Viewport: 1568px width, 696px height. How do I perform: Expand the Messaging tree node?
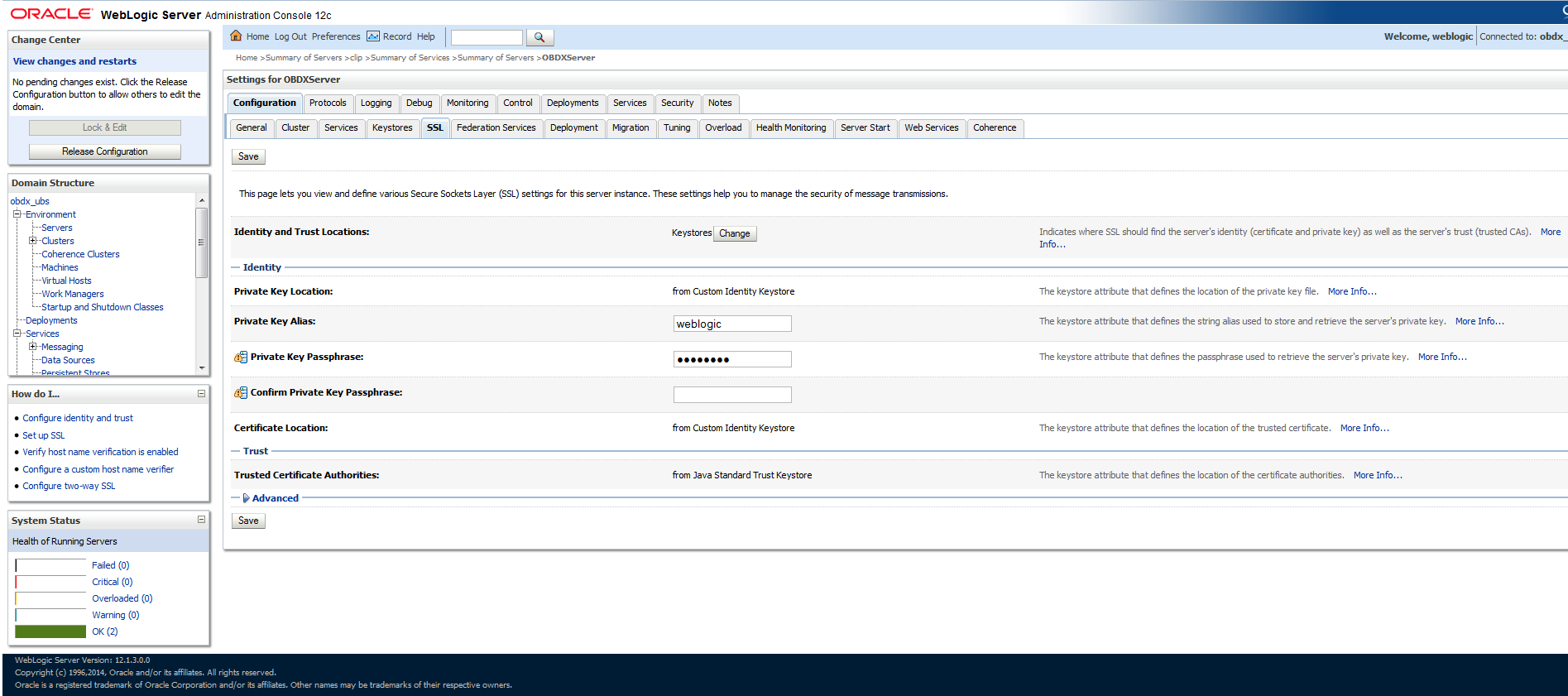[33, 347]
